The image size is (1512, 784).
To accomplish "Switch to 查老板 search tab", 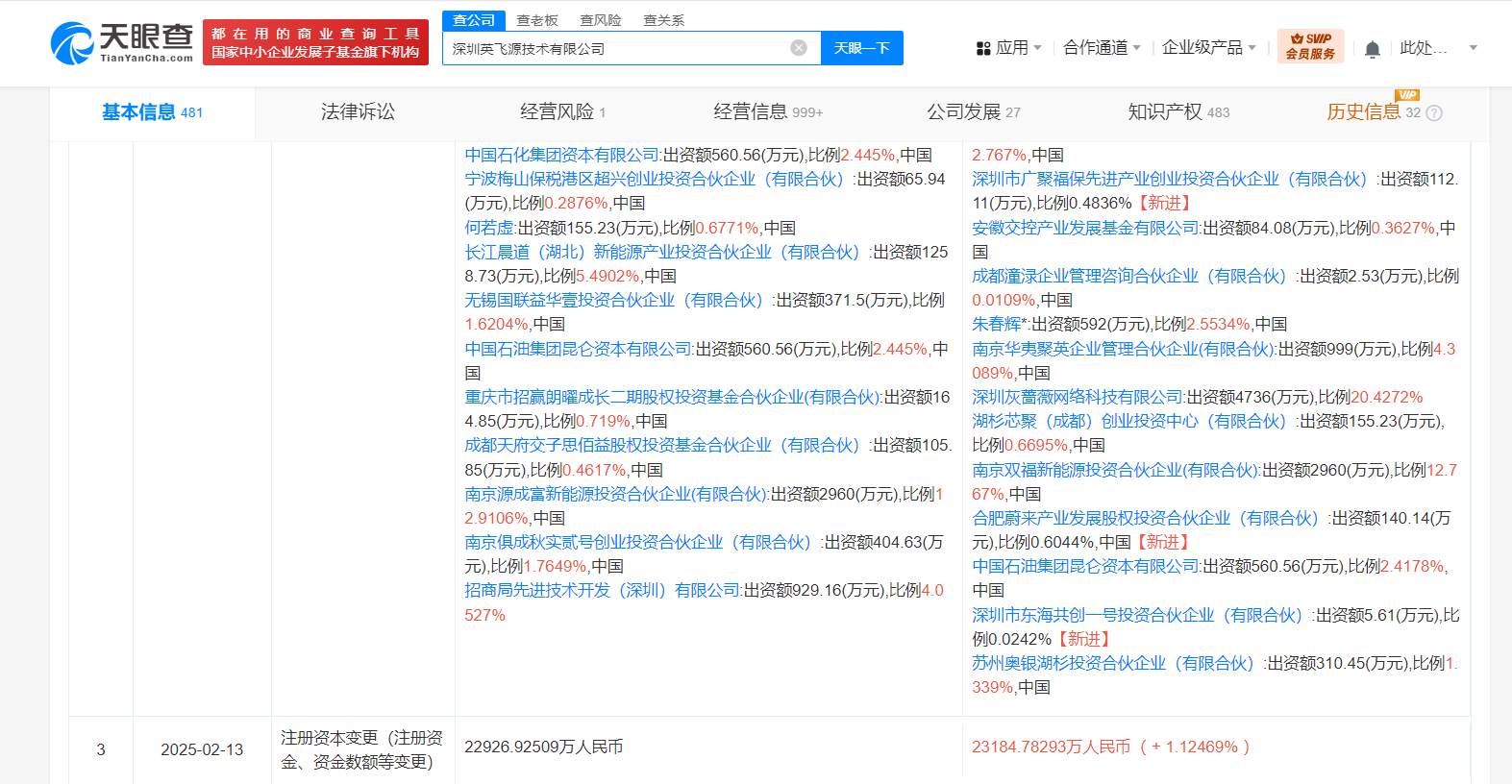I will click(537, 20).
